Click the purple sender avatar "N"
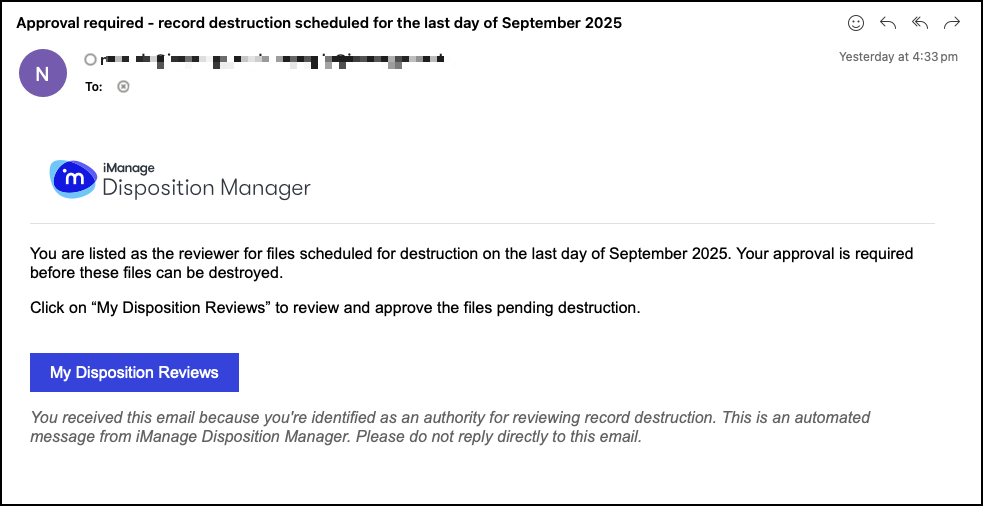Image resolution: width=983 pixels, height=506 pixels. (x=42, y=73)
